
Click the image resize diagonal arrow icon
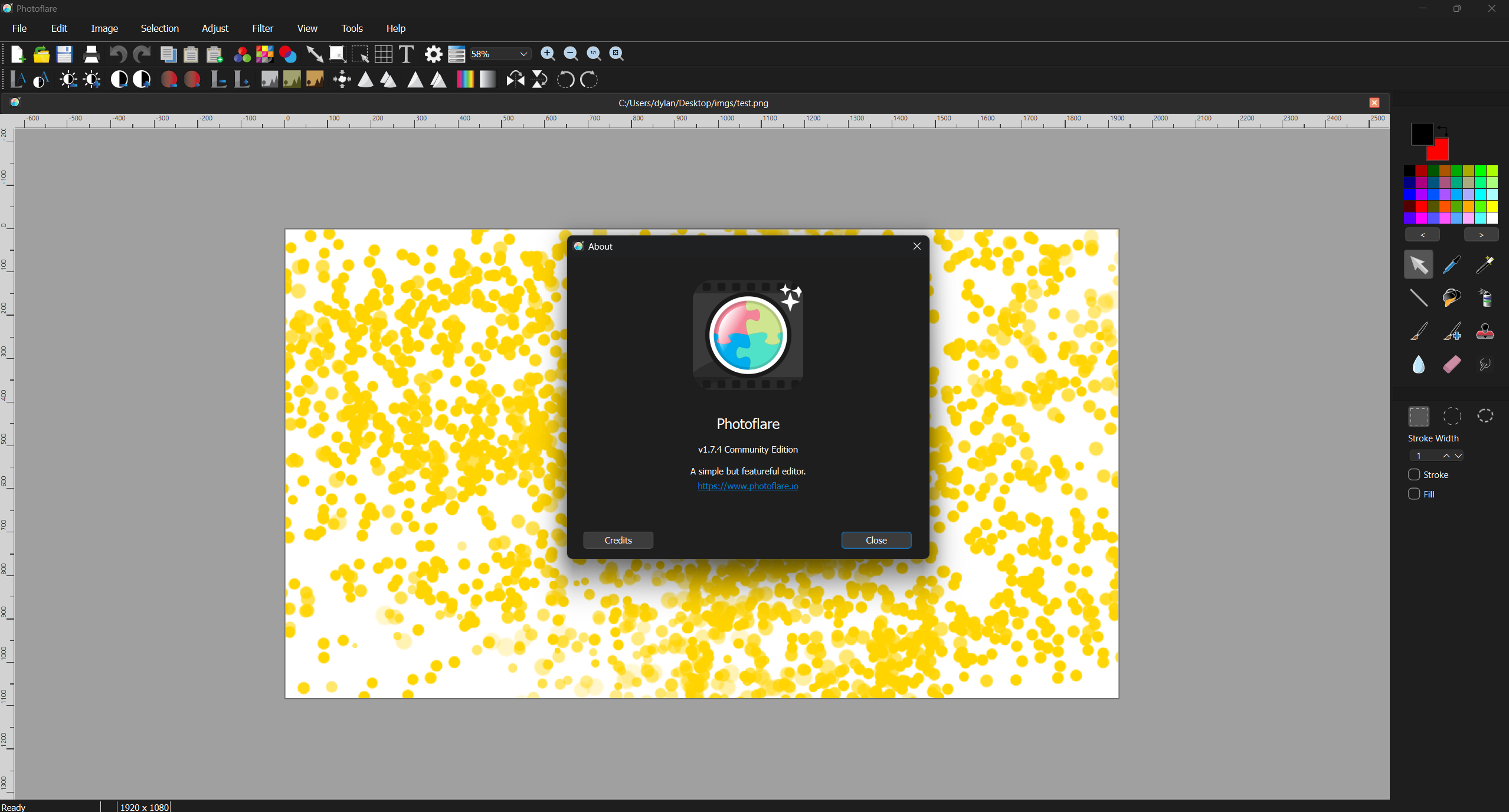(315, 54)
